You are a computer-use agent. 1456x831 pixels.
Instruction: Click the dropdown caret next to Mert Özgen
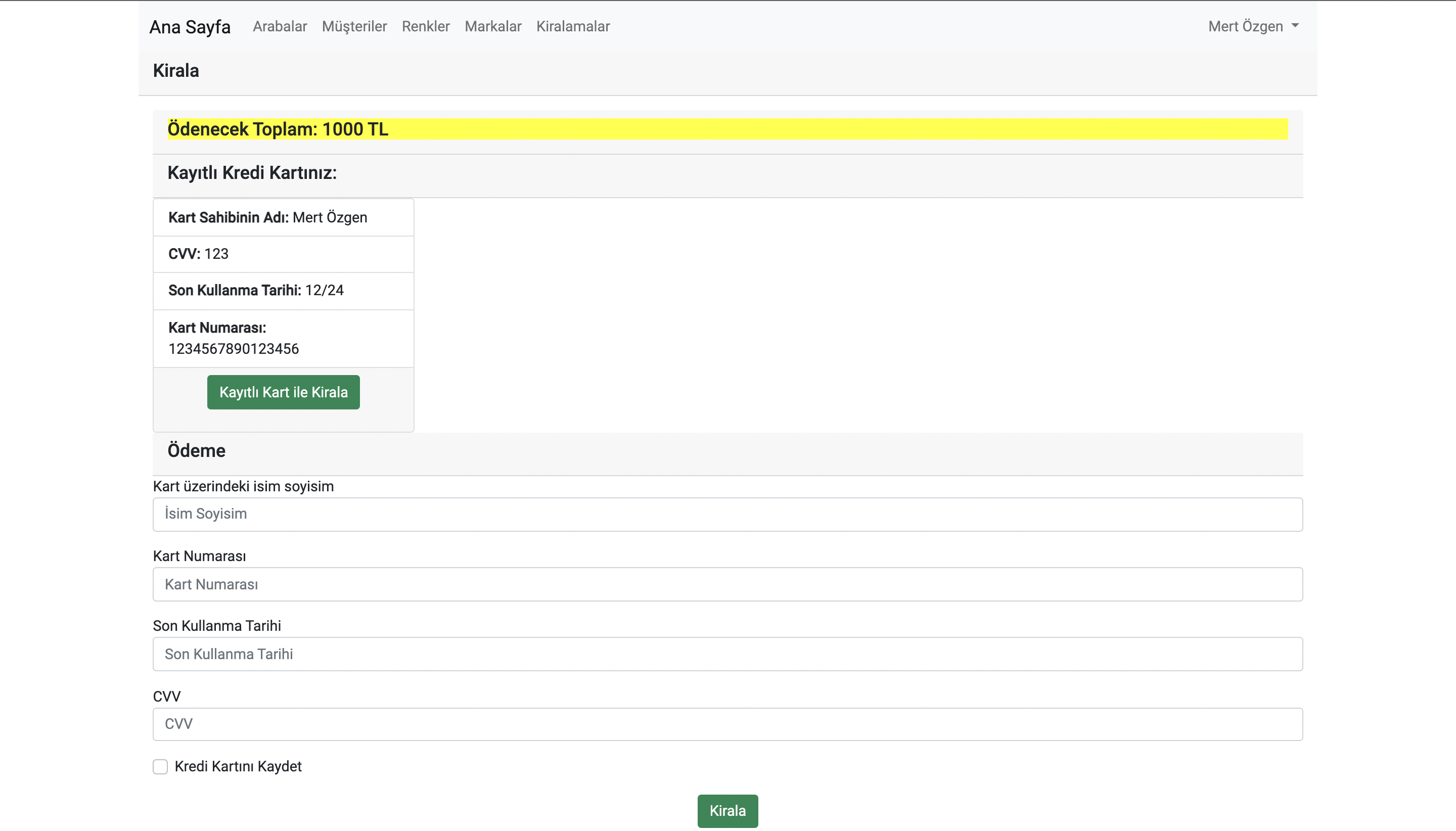click(1295, 26)
